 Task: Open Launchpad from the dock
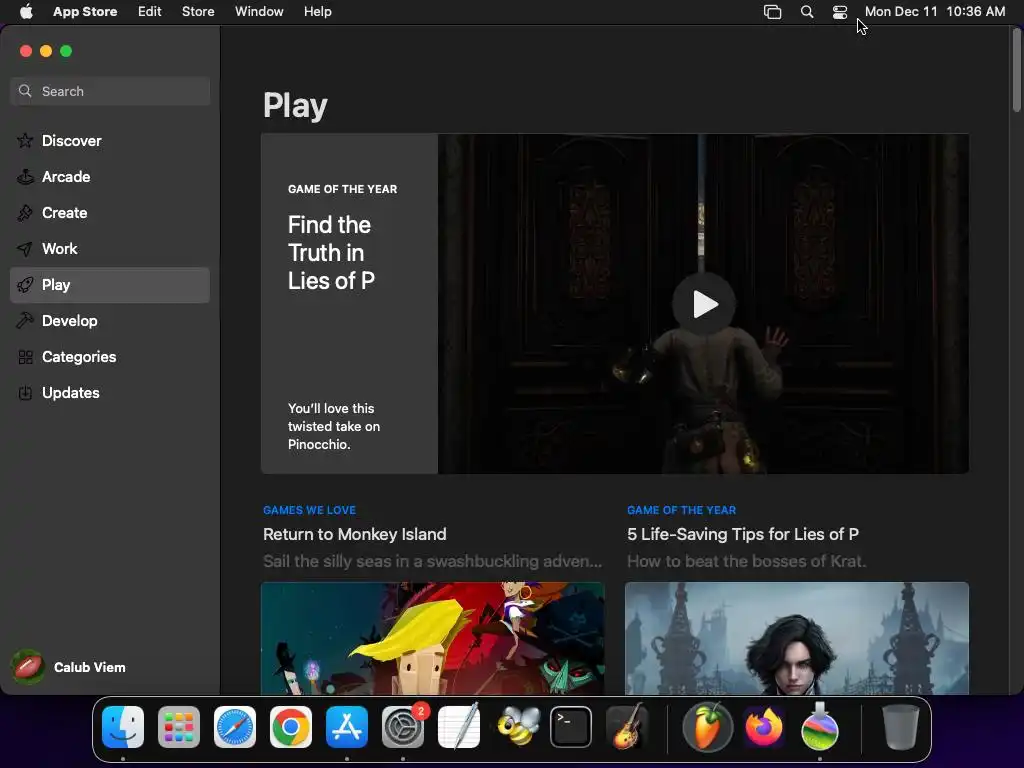[x=179, y=727]
